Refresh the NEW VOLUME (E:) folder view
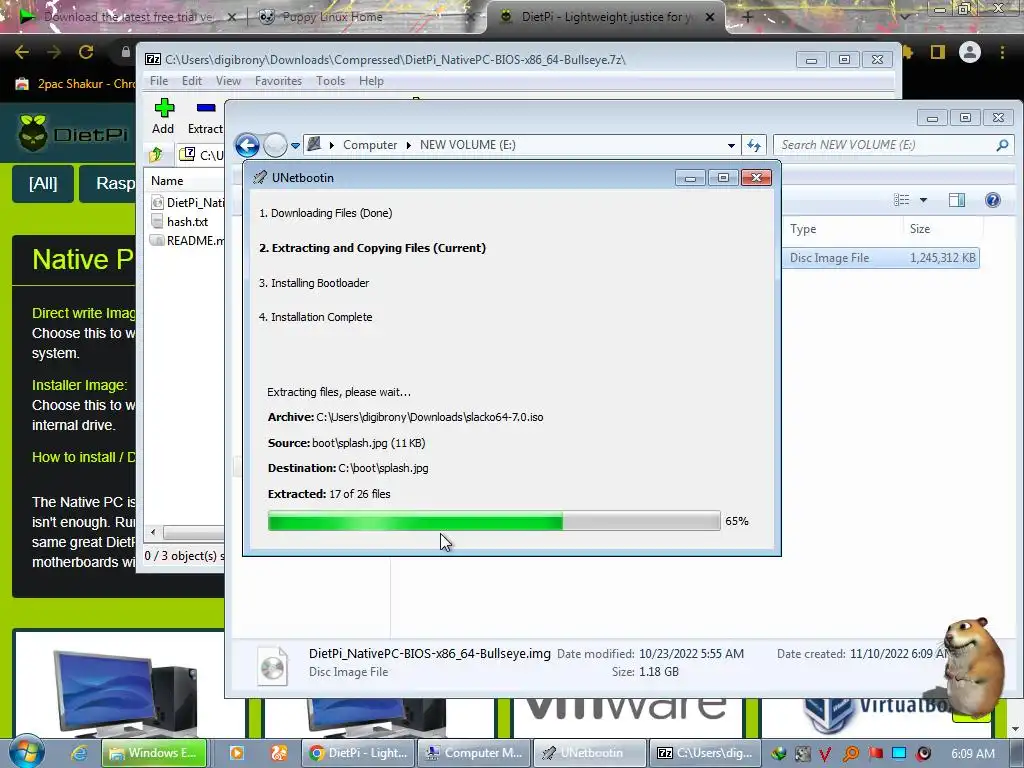This screenshot has height=768, width=1024. pyautogui.click(x=754, y=145)
